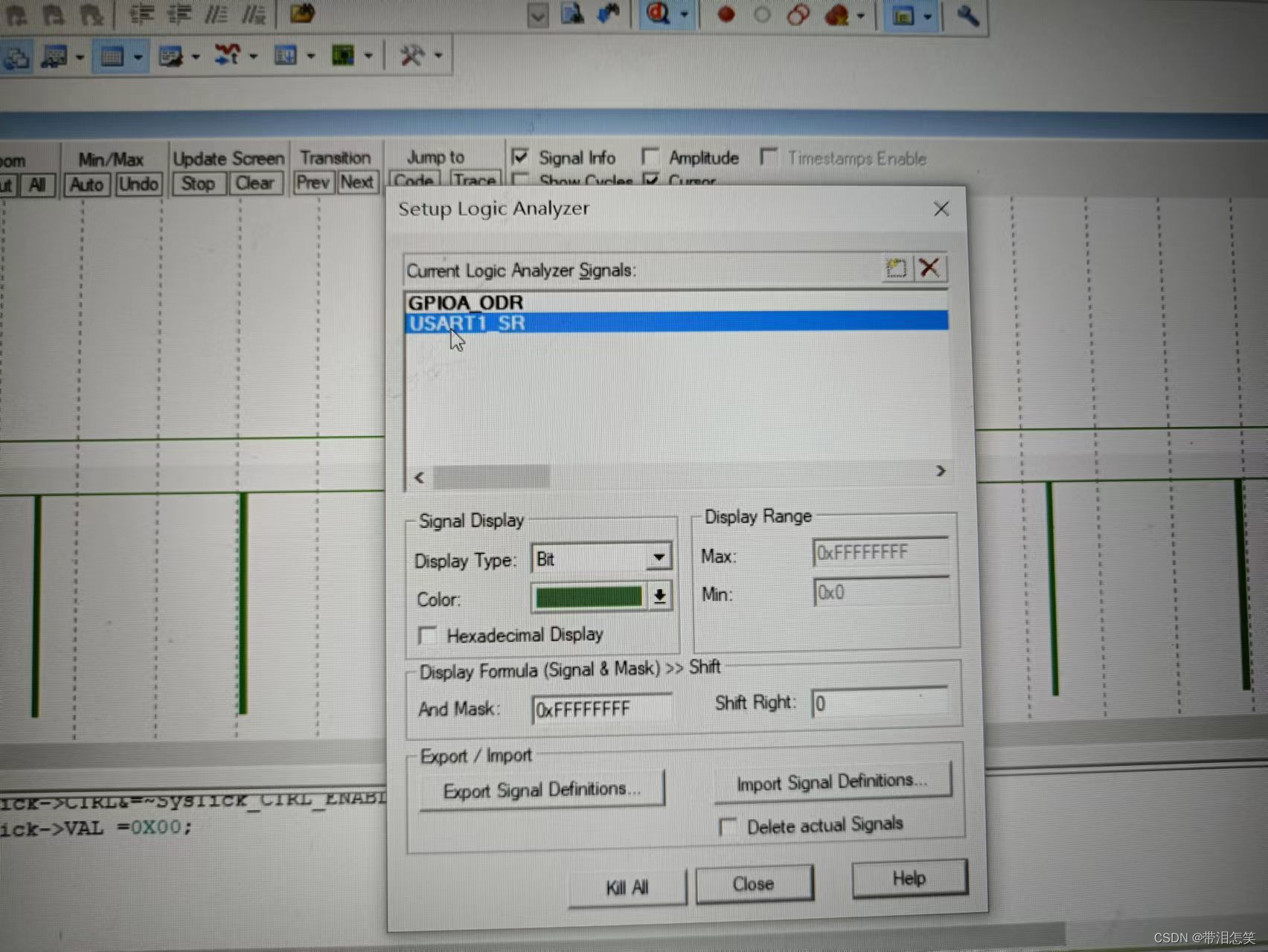Click the Uncomment selection toolbar icon
The width and height of the screenshot is (1268, 952).
254,13
